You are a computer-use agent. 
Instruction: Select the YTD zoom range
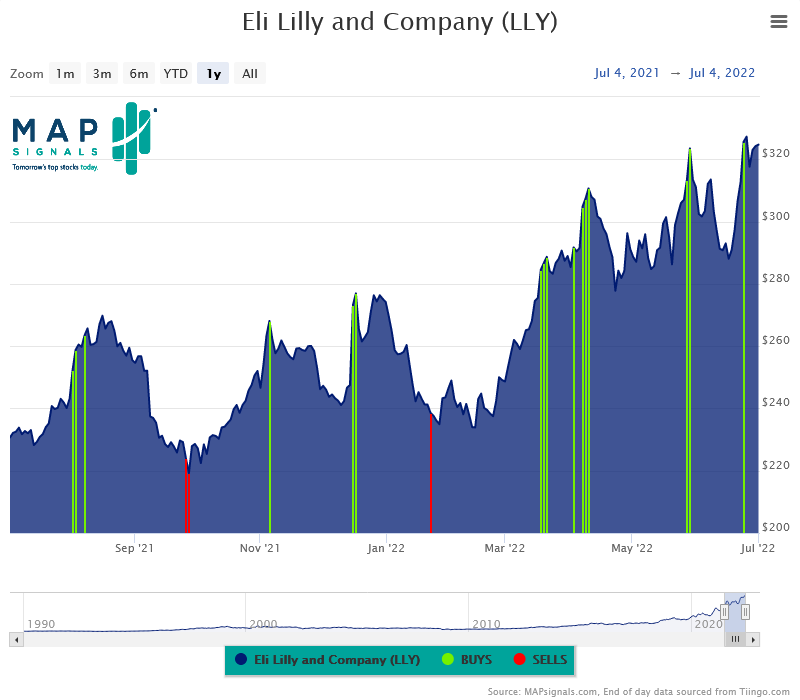176,73
